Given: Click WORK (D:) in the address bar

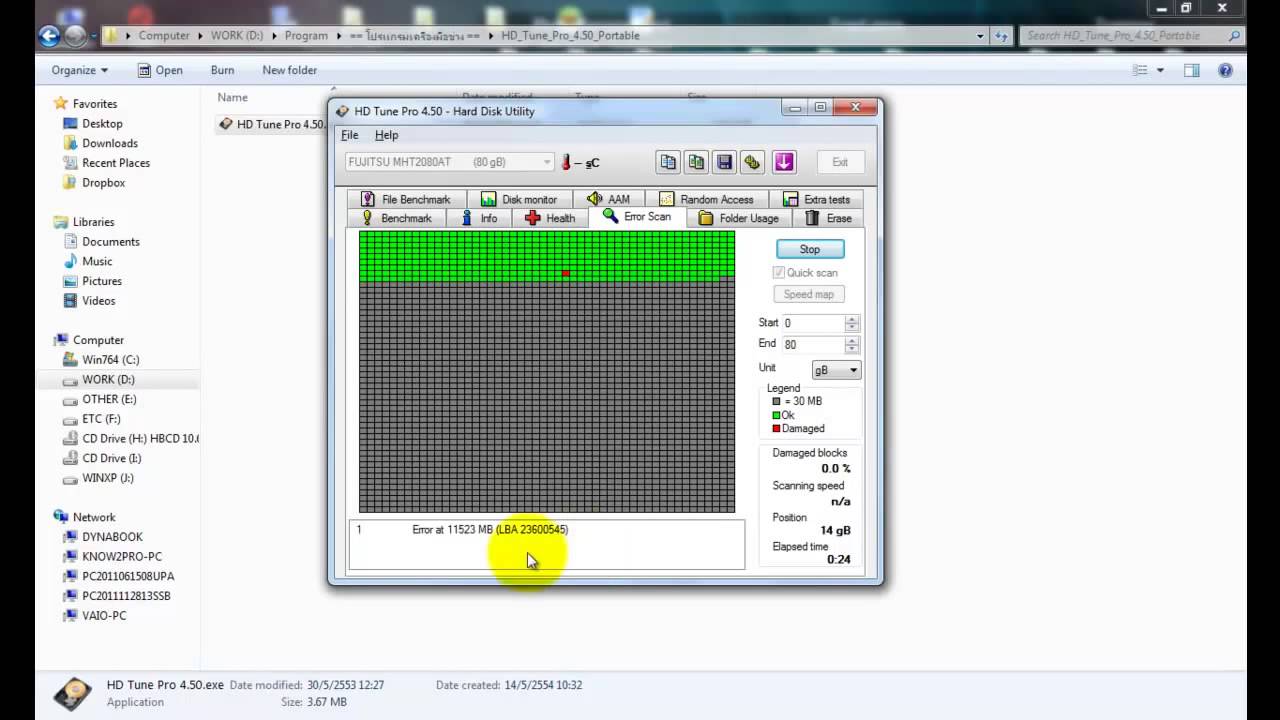Looking at the screenshot, I should (x=236, y=35).
